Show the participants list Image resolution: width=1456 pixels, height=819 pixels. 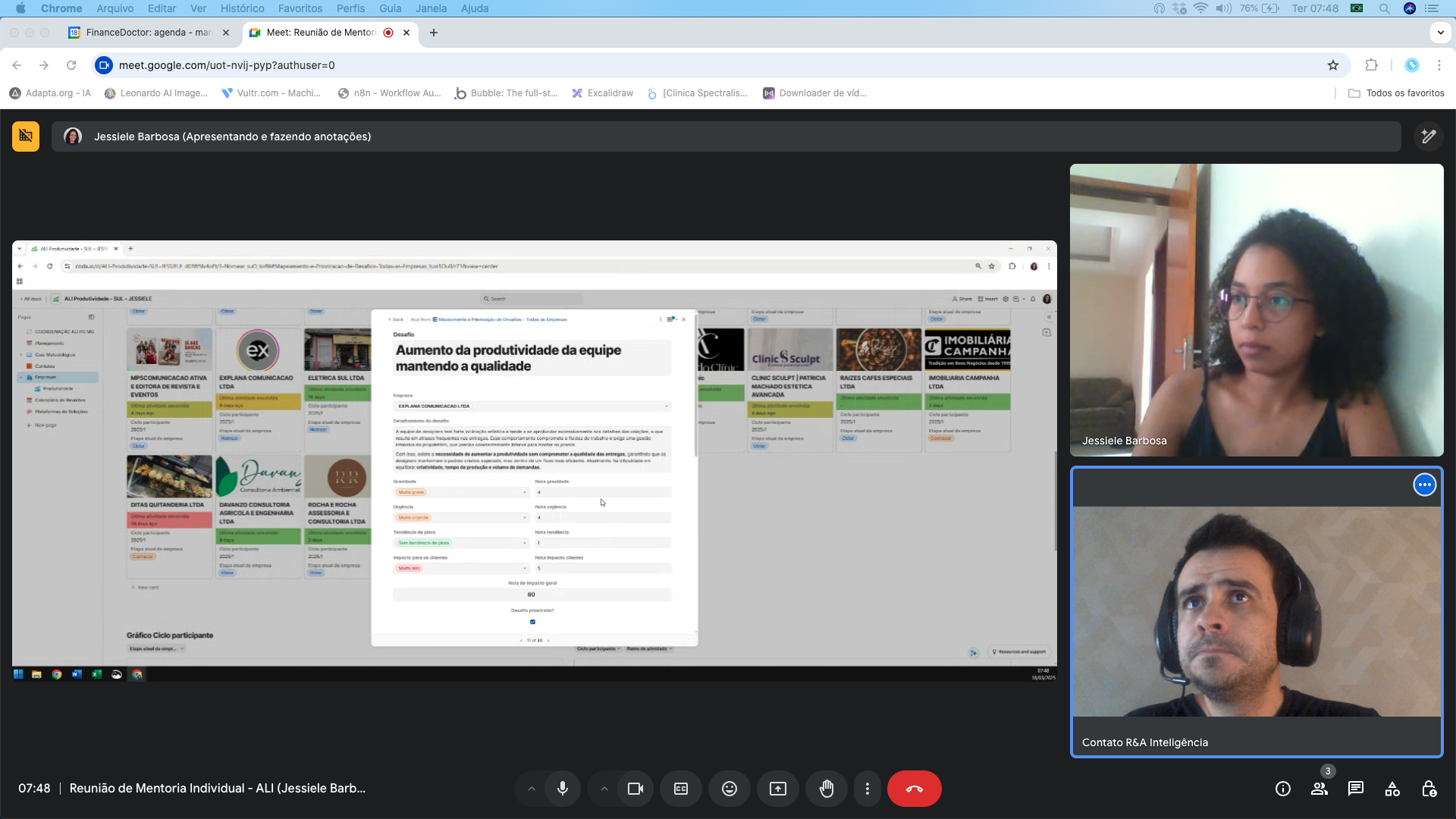pyautogui.click(x=1319, y=789)
